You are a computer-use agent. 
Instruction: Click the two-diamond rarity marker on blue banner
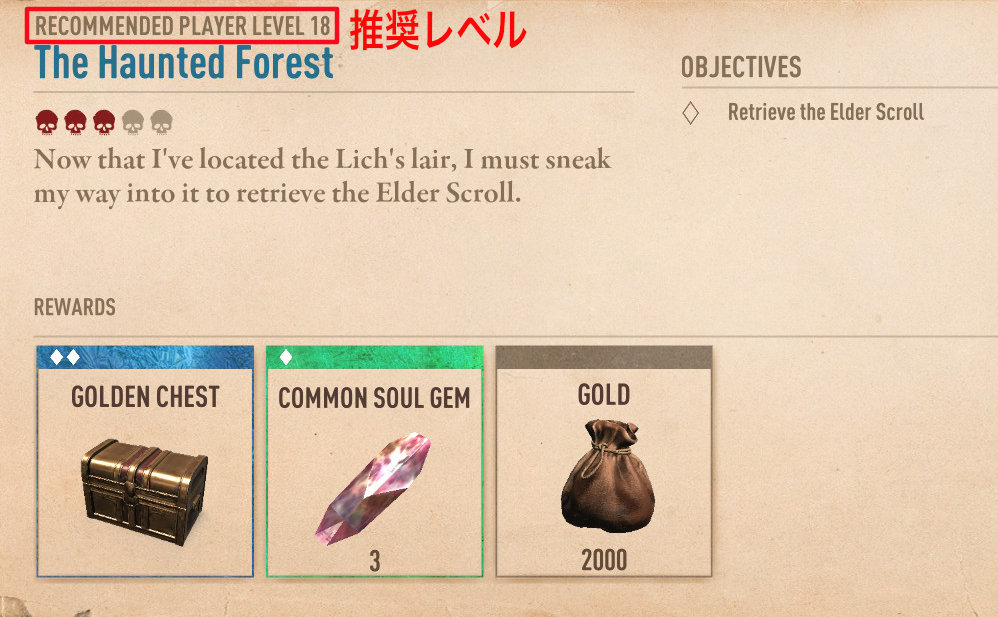(65, 357)
